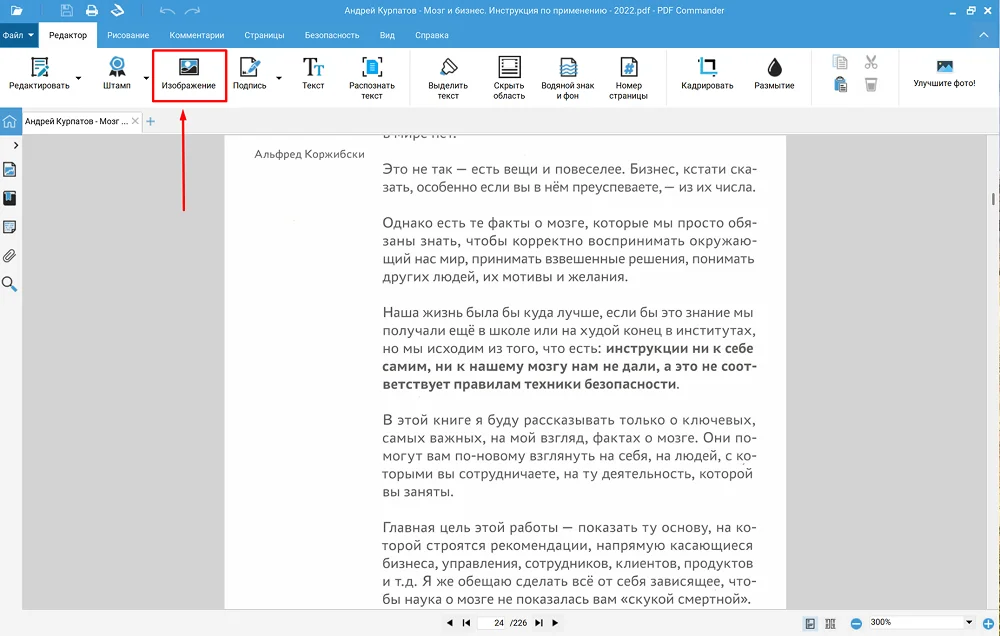Click the Скрыть область tool
1000x636 pixels.
pyautogui.click(x=509, y=78)
